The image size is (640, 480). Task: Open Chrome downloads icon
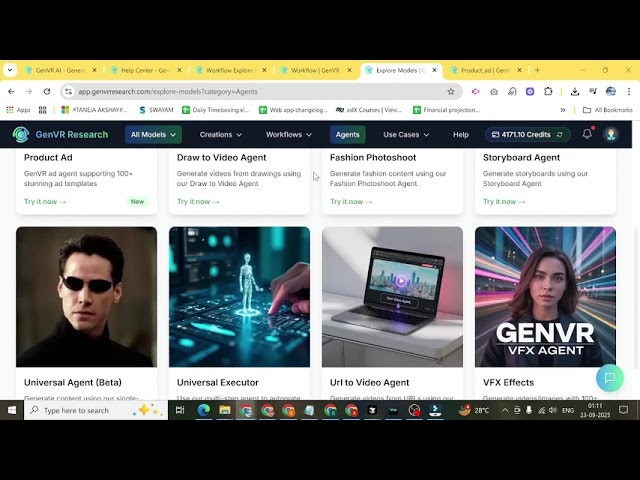pyautogui.click(x=575, y=91)
